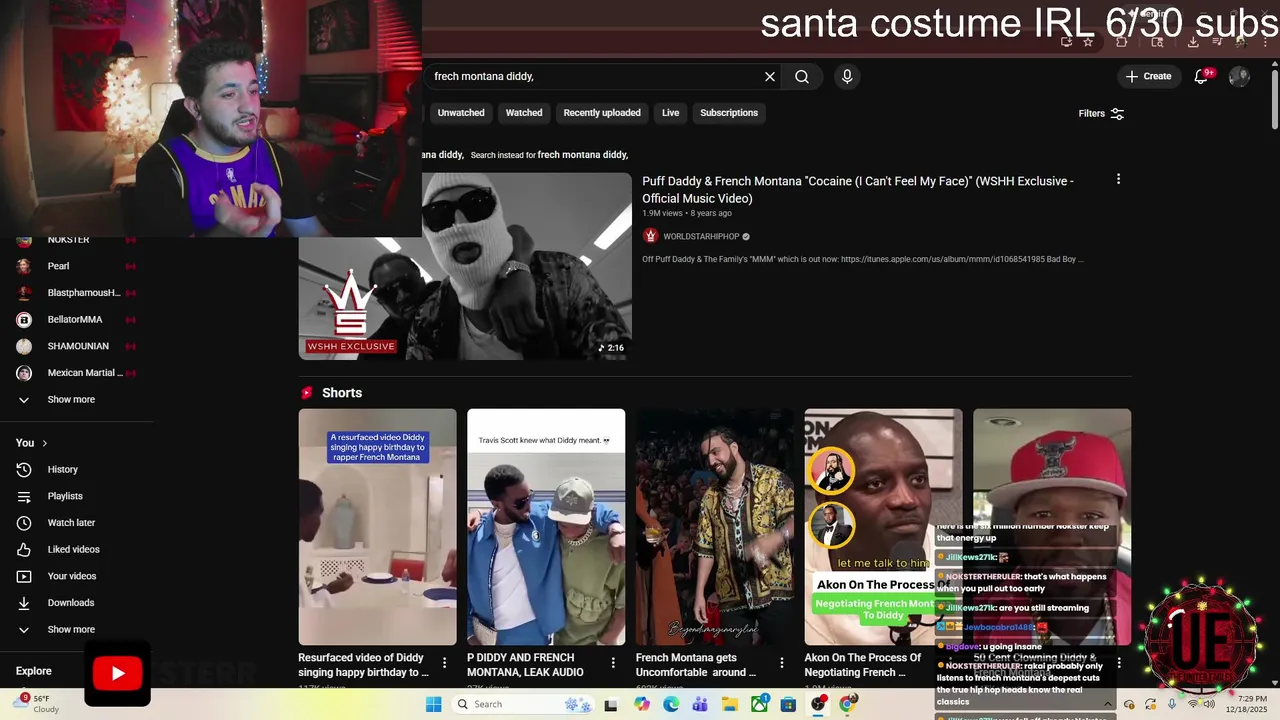Select the Recently uploaded filter chip

coord(602,113)
